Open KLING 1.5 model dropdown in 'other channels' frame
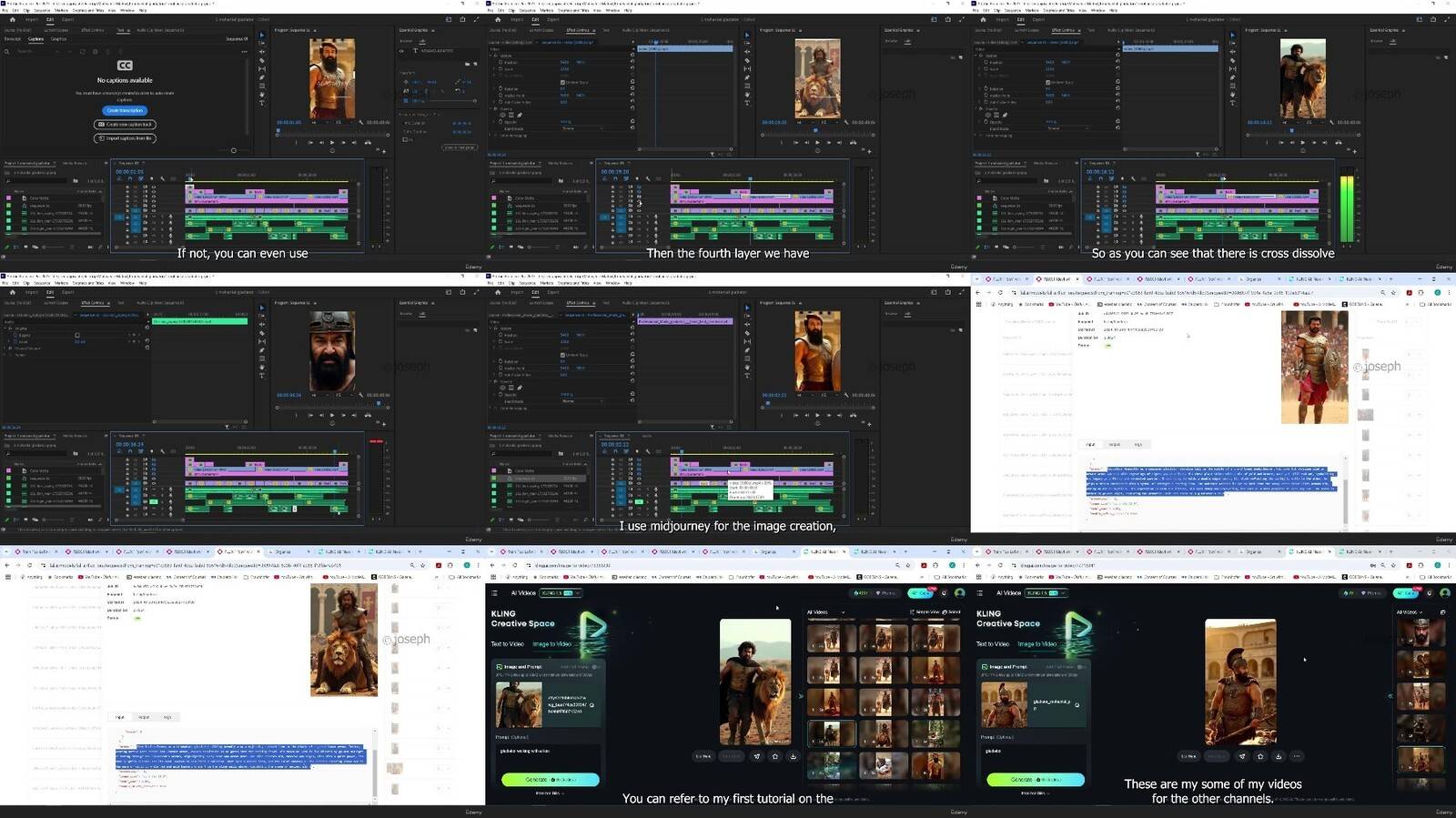Screen dimensions: 1456x818 click(1046, 593)
